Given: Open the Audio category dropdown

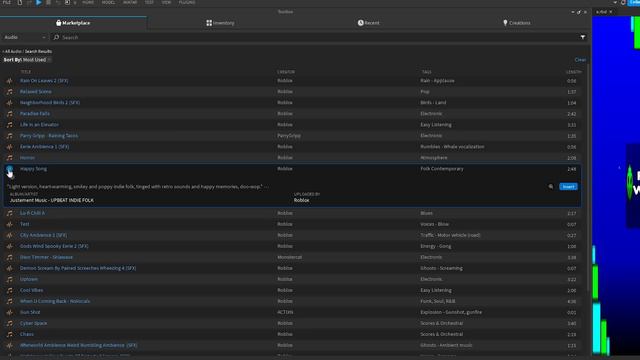Looking at the screenshot, I should pyautogui.click(x=25, y=37).
